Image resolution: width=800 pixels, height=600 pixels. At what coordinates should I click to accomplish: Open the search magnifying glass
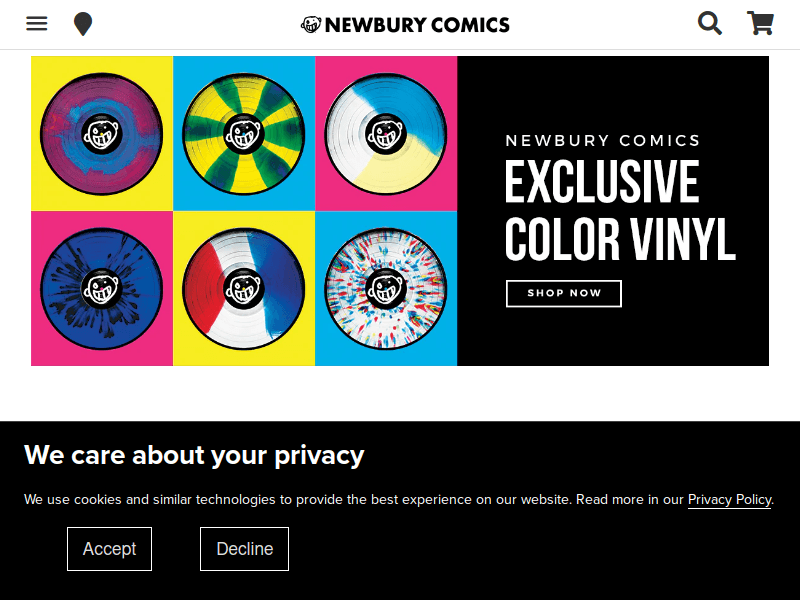pos(710,23)
